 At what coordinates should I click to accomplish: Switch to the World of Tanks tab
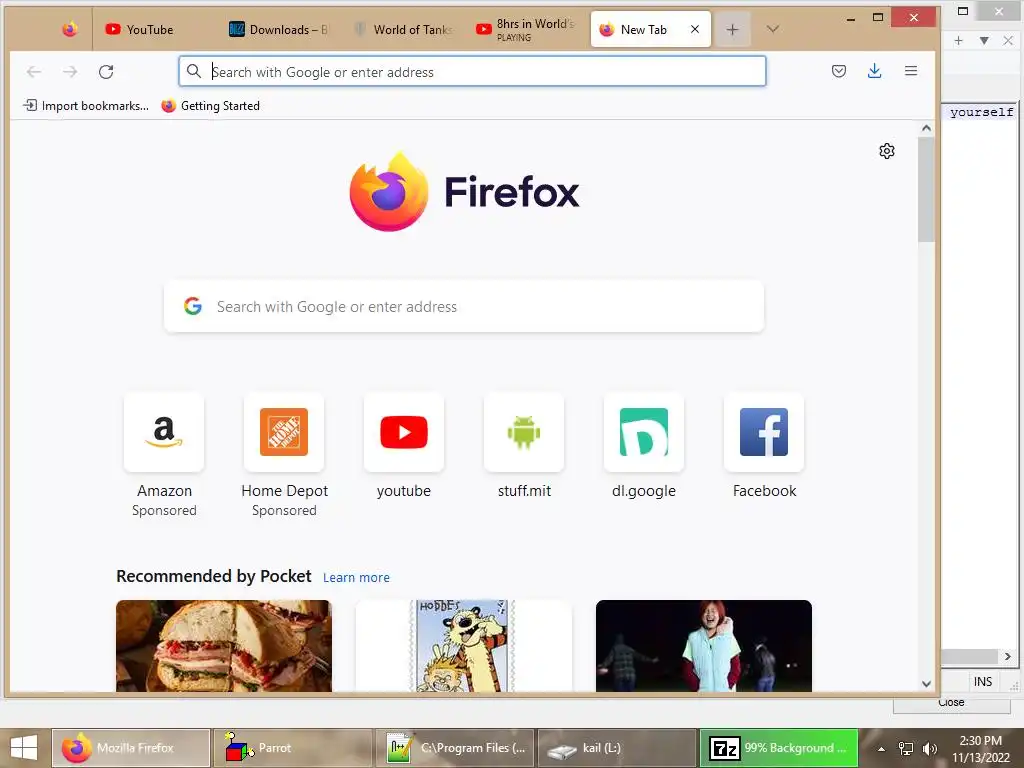404,29
